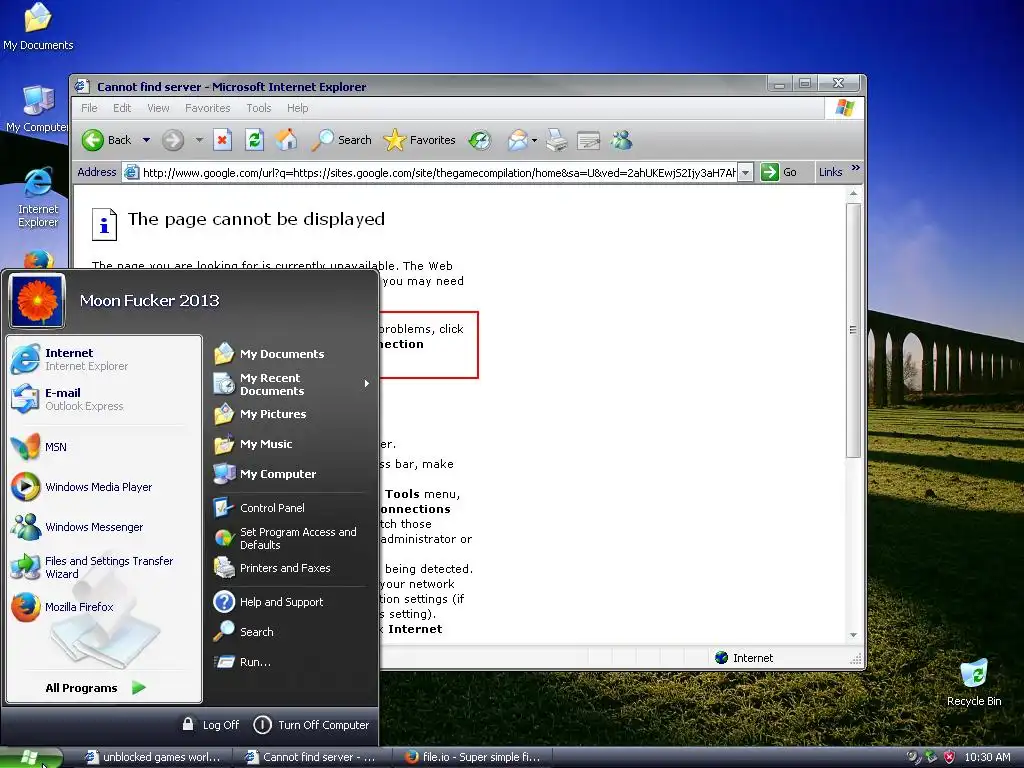This screenshot has width=1024, height=768.
Task: Open the Favorites menu in menu bar
Action: (208, 108)
